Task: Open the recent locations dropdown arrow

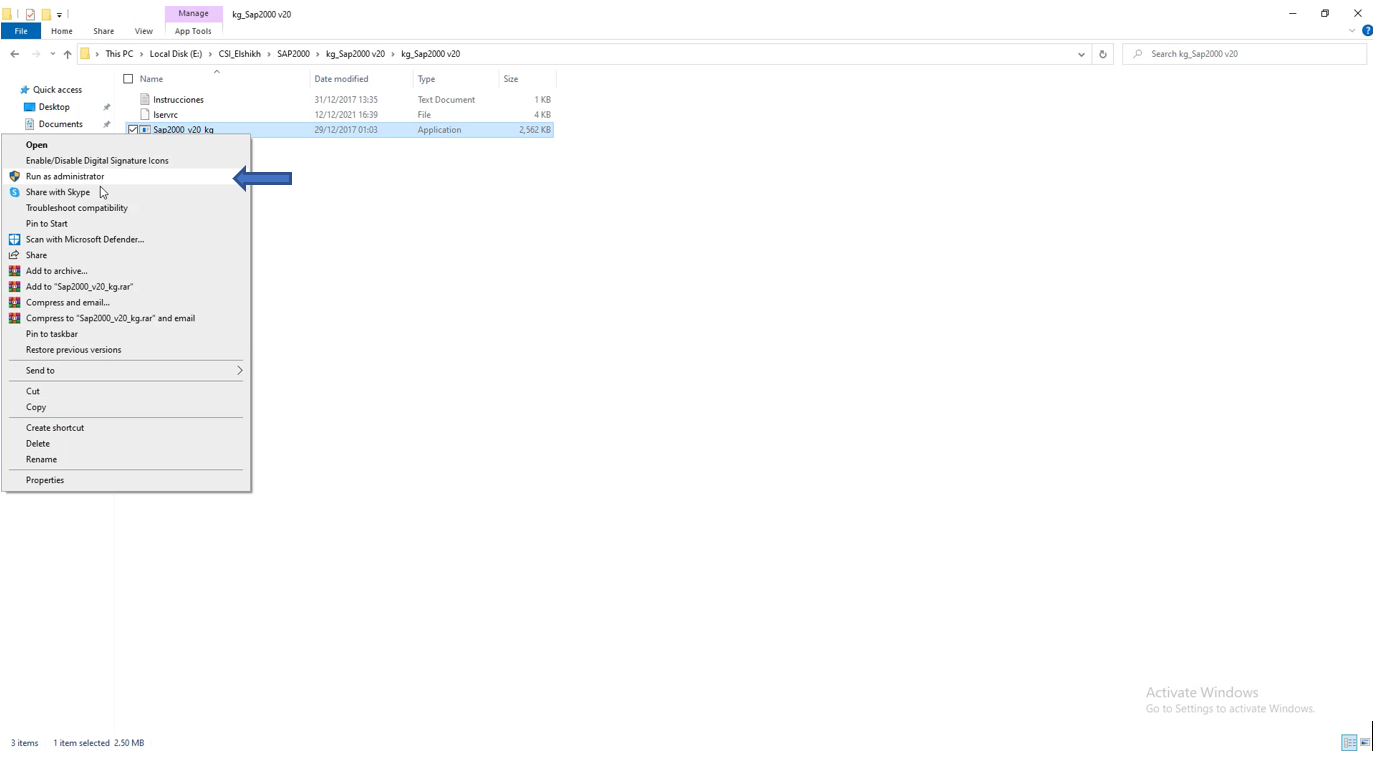Action: 52,54
